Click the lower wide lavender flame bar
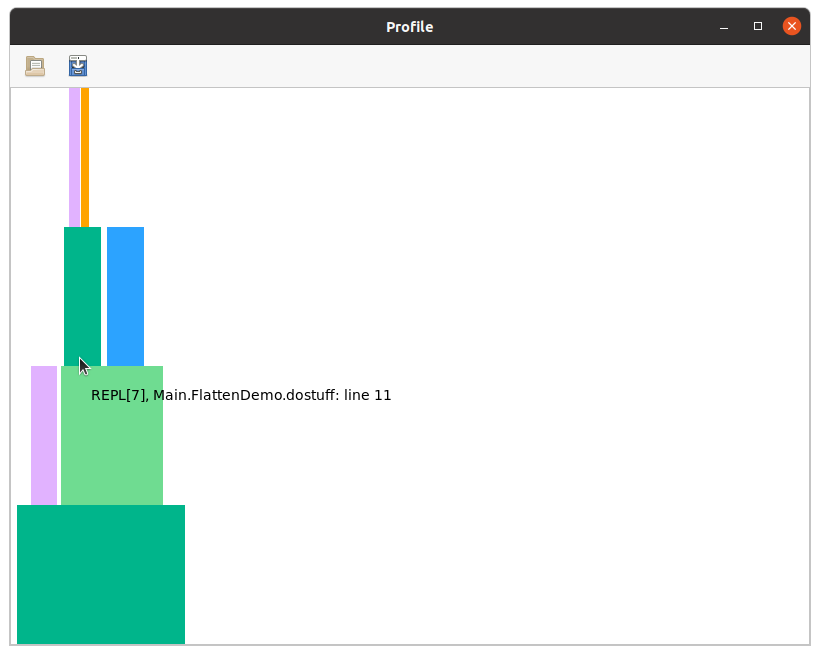820x655 pixels. (44, 435)
